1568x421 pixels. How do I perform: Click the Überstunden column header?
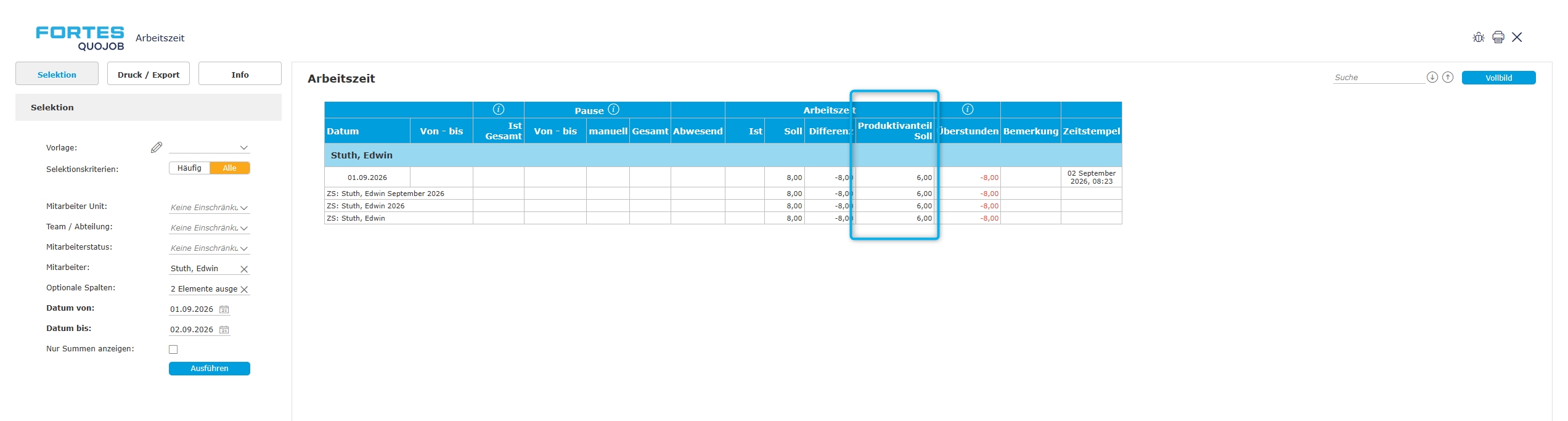pyautogui.click(x=968, y=131)
